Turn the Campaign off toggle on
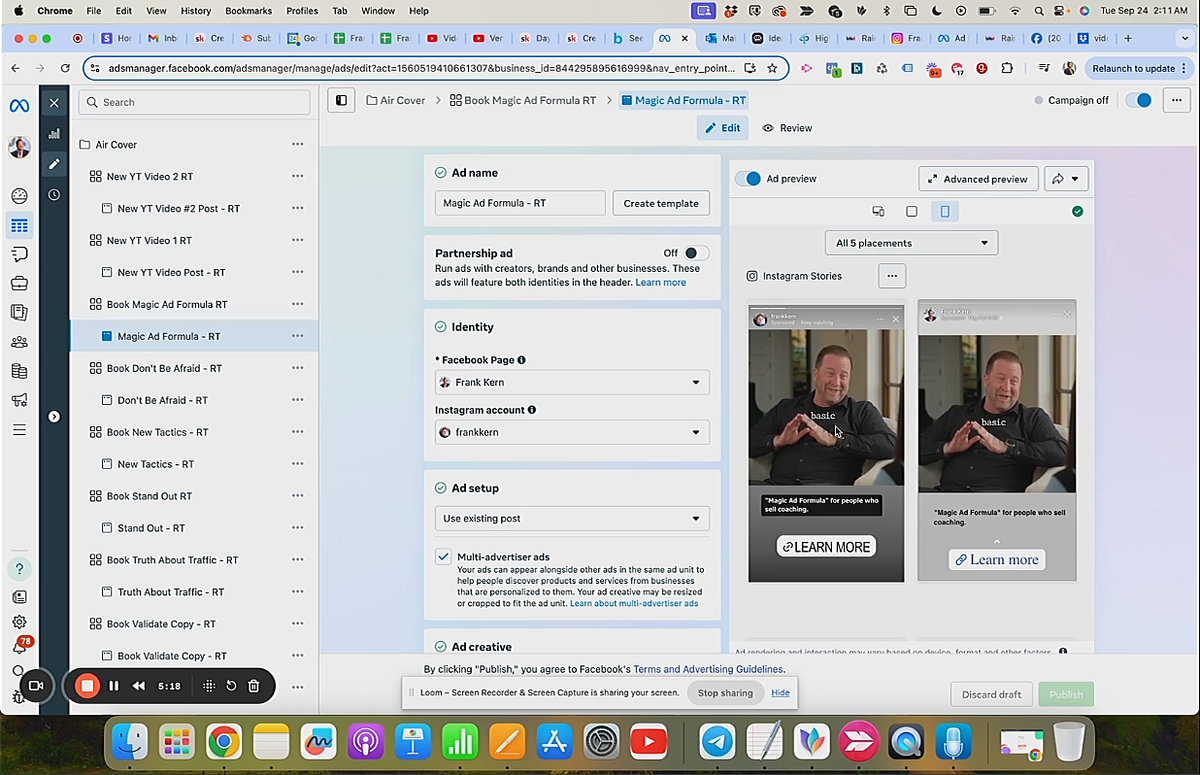Image resolution: width=1200 pixels, height=775 pixels. click(x=1138, y=100)
